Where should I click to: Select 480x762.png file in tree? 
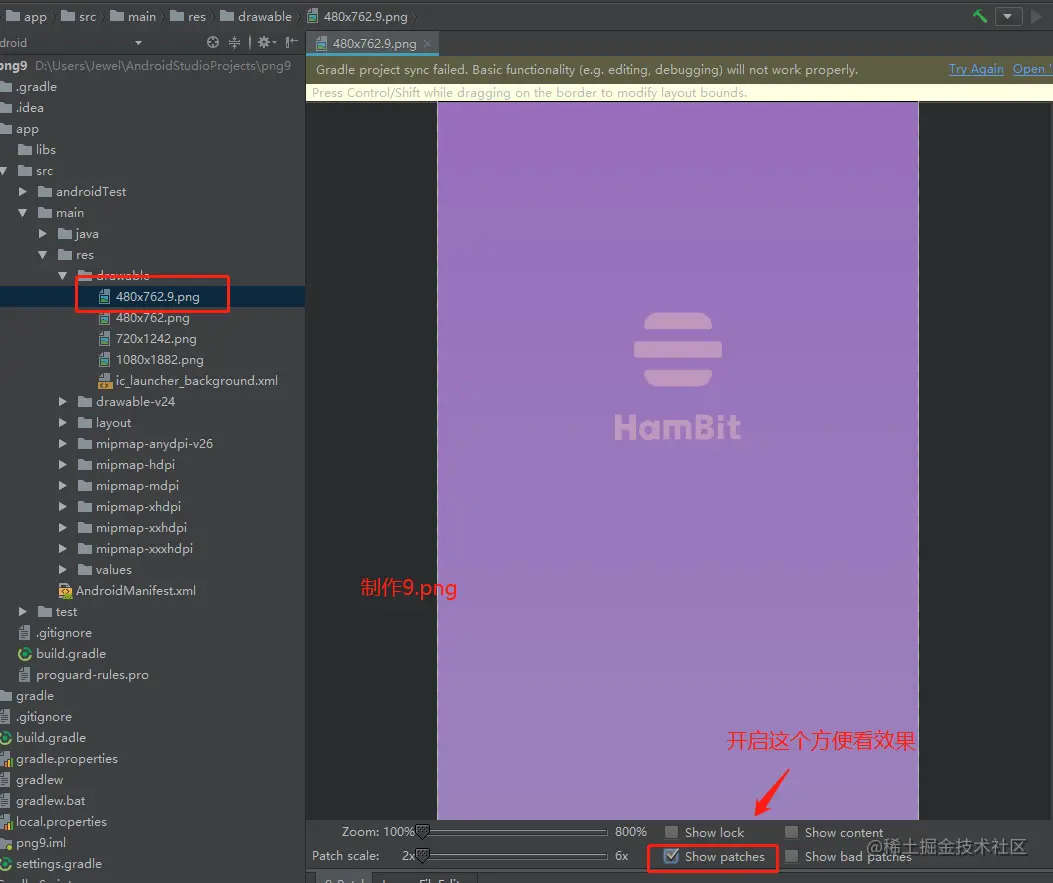click(x=152, y=318)
